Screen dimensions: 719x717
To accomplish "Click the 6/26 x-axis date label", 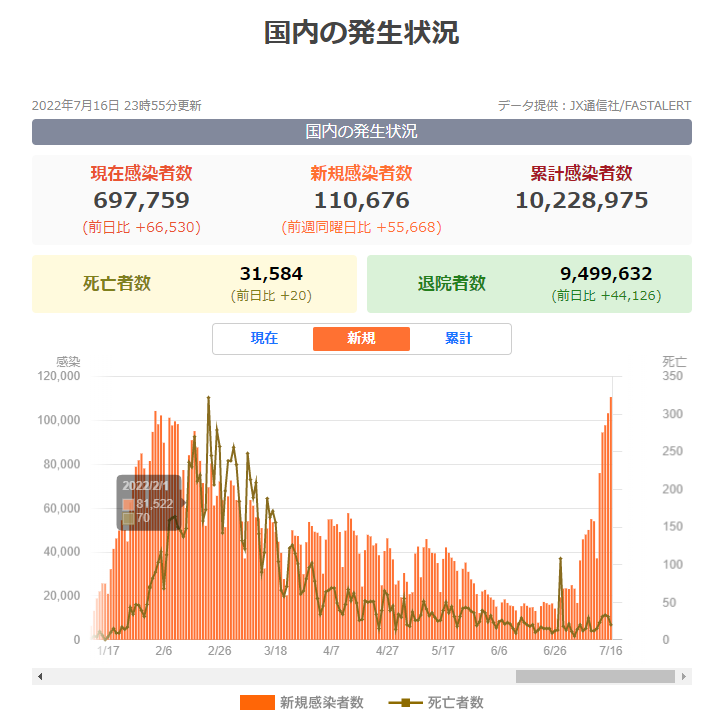I will click(x=555, y=651).
